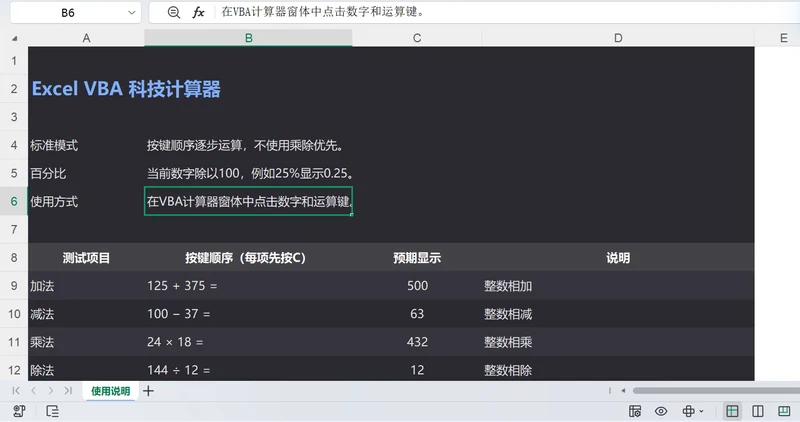Select cell '使用方式'
Screen dimensions: 800x422
(86, 202)
